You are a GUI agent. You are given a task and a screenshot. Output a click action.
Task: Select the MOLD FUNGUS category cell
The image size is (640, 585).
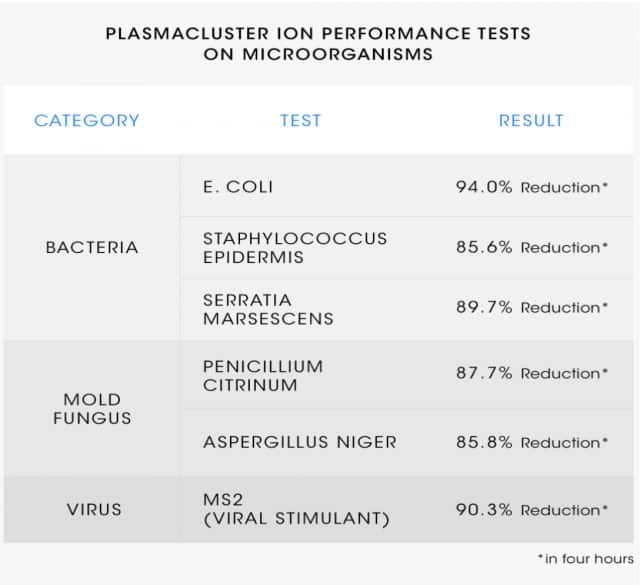[x=92, y=409]
